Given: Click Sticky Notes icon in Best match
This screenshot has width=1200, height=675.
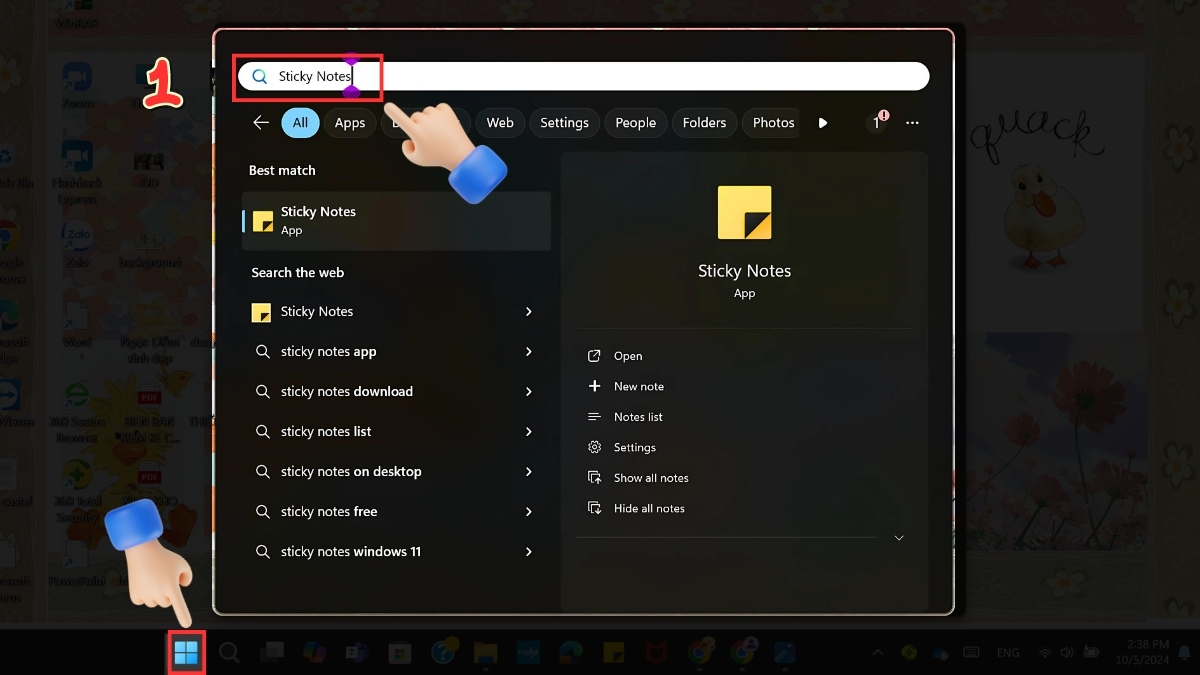Looking at the screenshot, I should coord(263,221).
